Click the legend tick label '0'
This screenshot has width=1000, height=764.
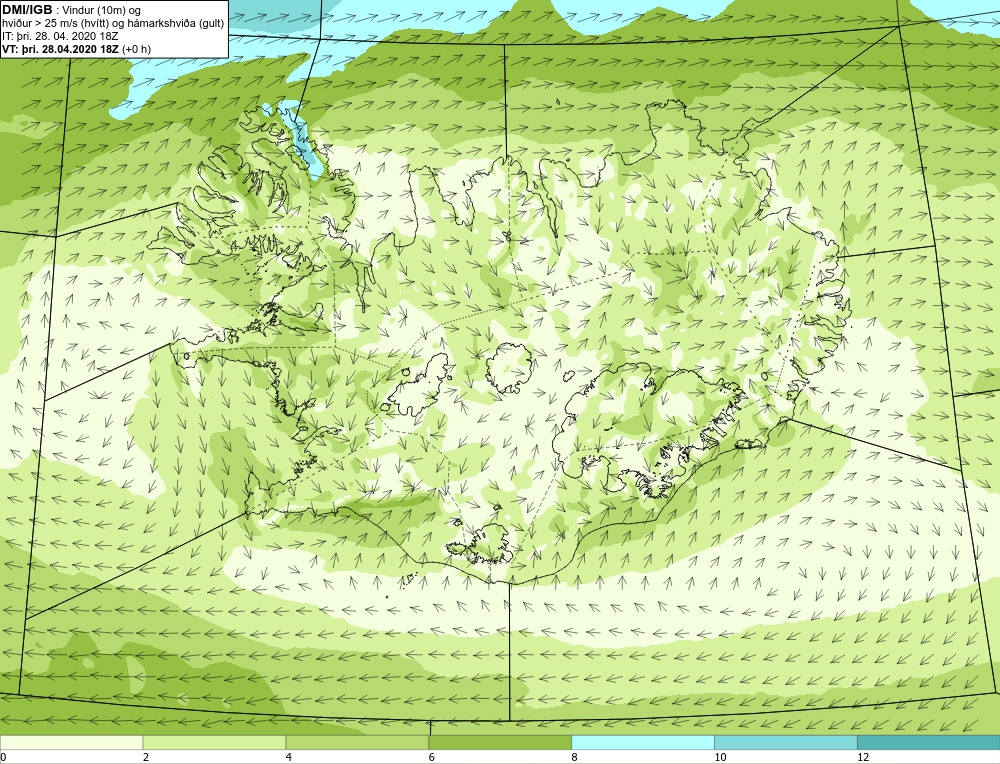3,757
